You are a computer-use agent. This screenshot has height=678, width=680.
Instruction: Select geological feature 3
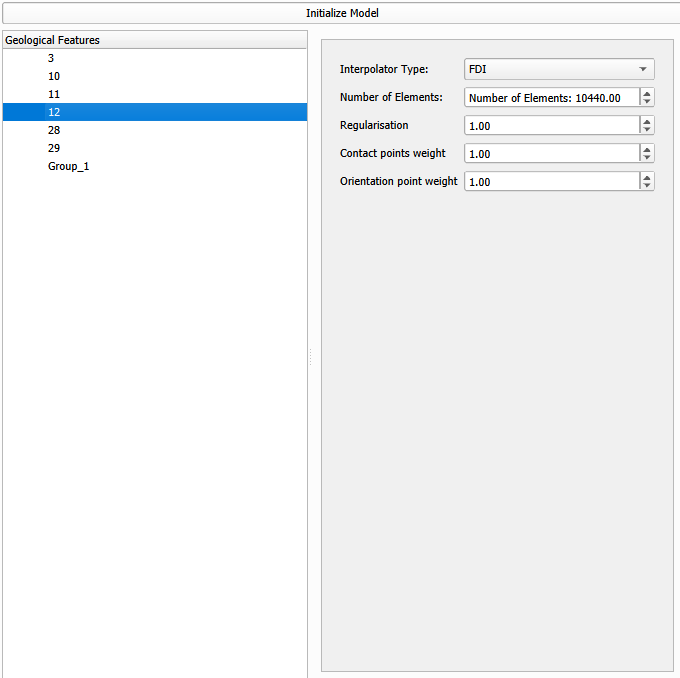(155, 58)
